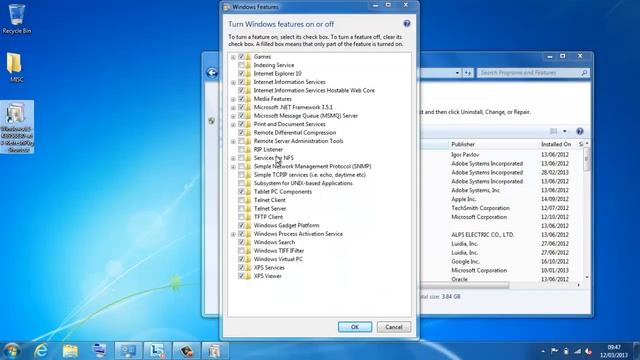Uncheck Tablet PC Components checkbox
640x360 pixels.
241,192
